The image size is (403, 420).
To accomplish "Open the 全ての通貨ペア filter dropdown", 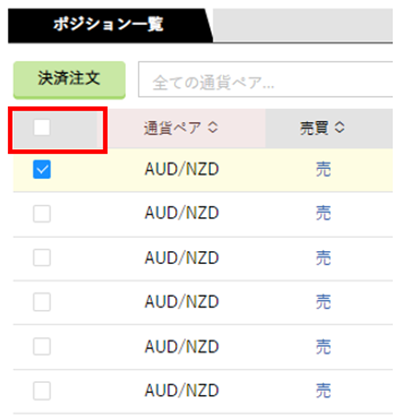I will [x=265, y=79].
